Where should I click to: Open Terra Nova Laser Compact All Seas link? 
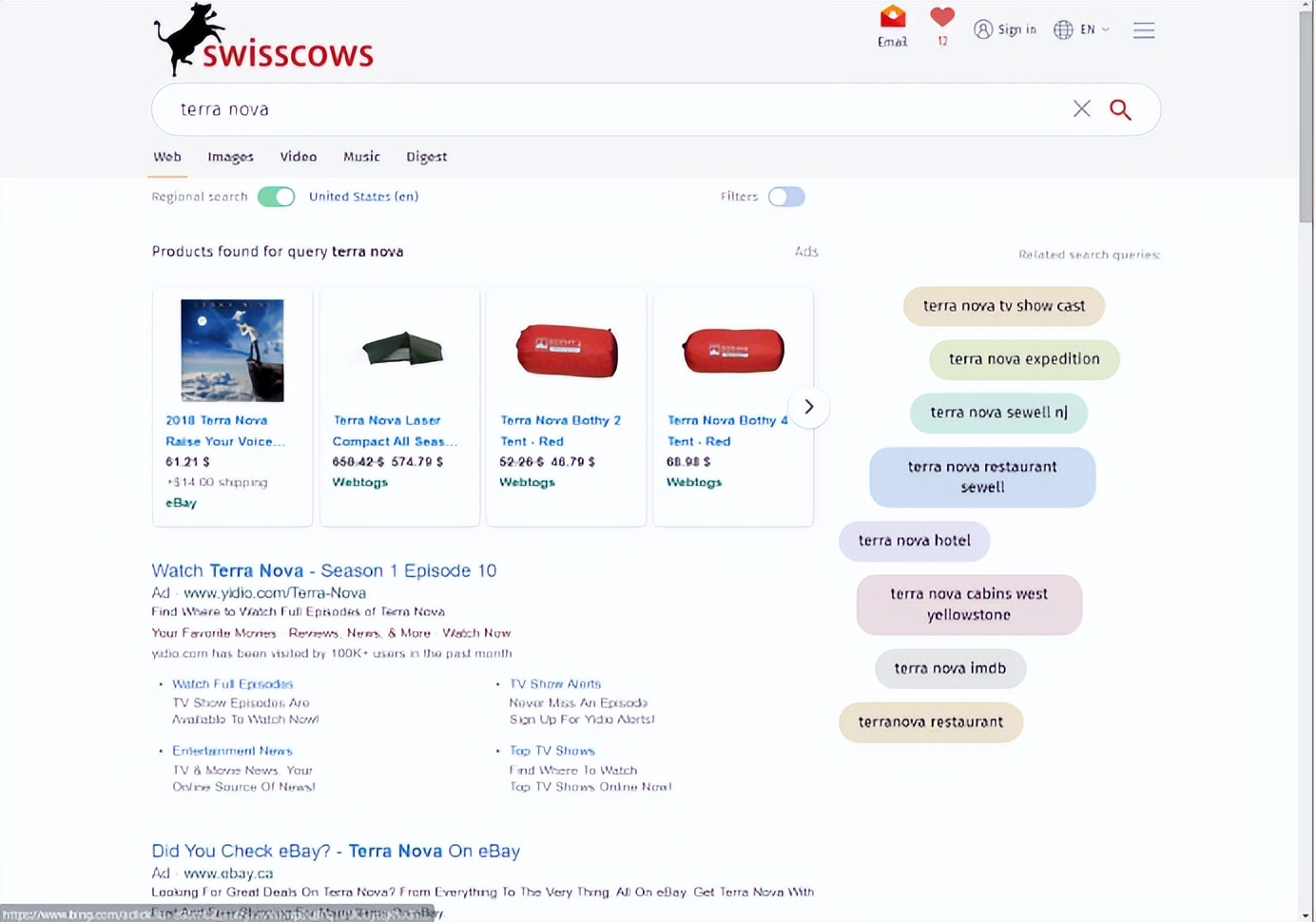tap(395, 431)
